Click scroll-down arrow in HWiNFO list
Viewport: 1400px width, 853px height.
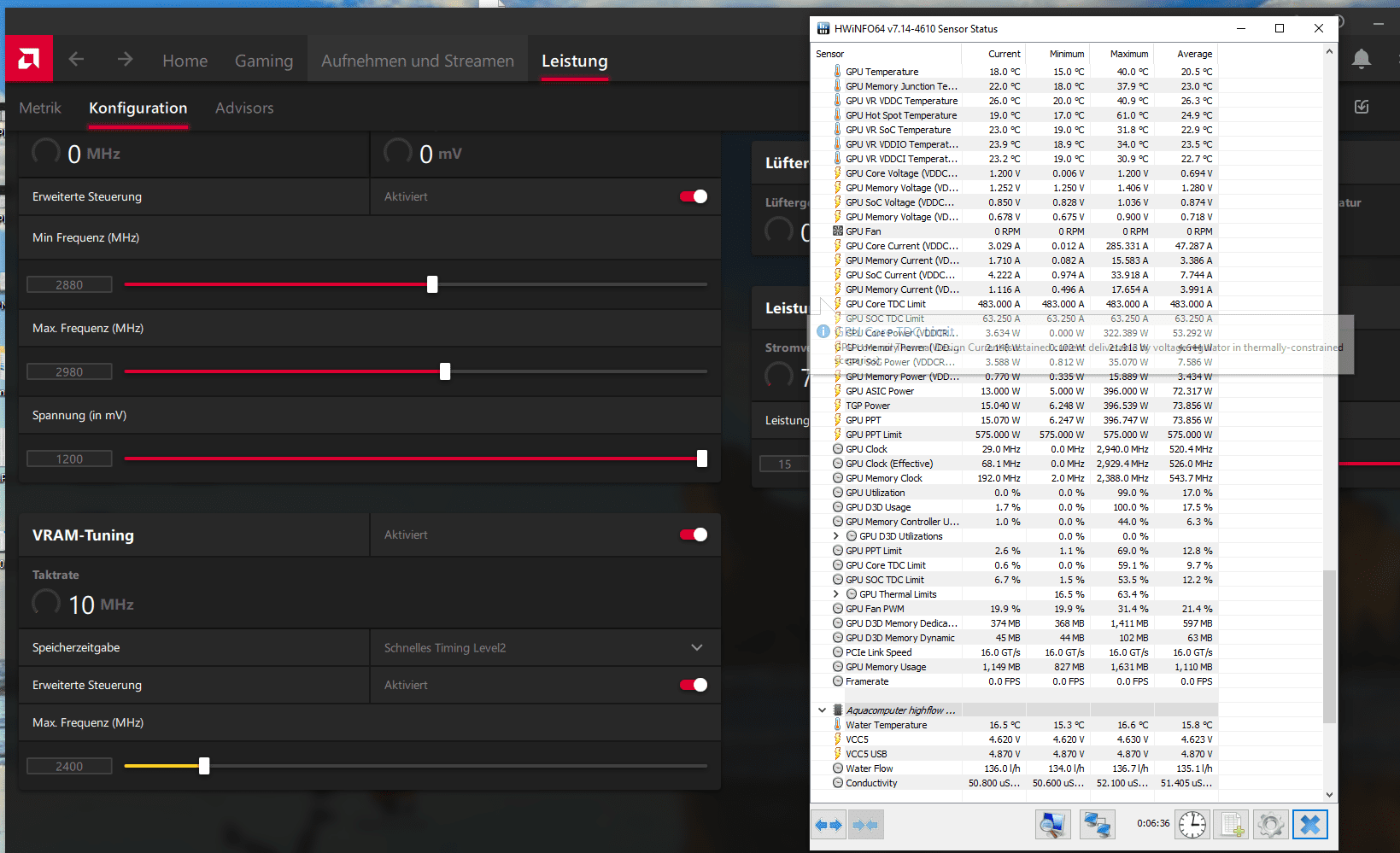pos(1329,794)
